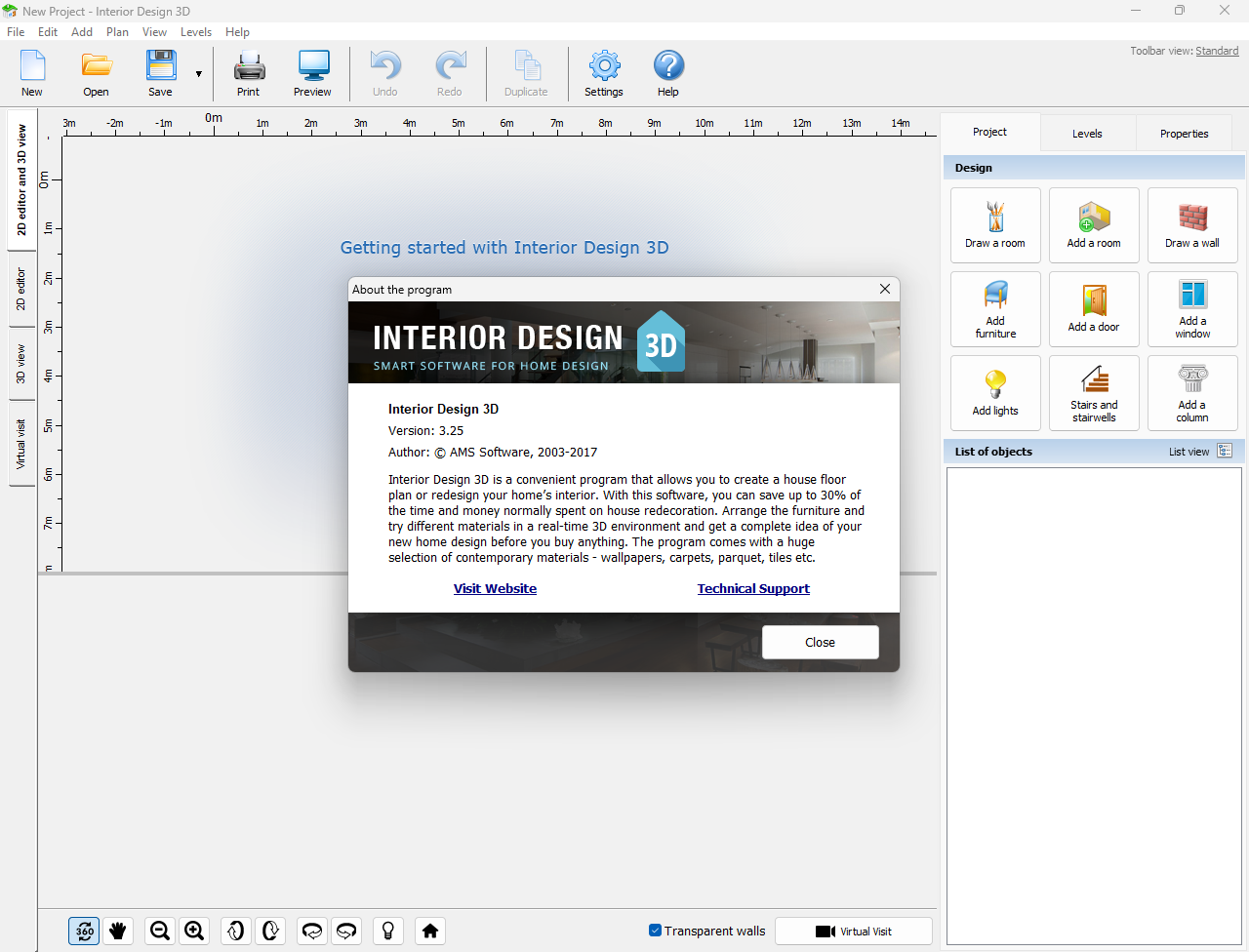Follow the Visit Website link
The height and width of the screenshot is (952, 1249).
[495, 589]
